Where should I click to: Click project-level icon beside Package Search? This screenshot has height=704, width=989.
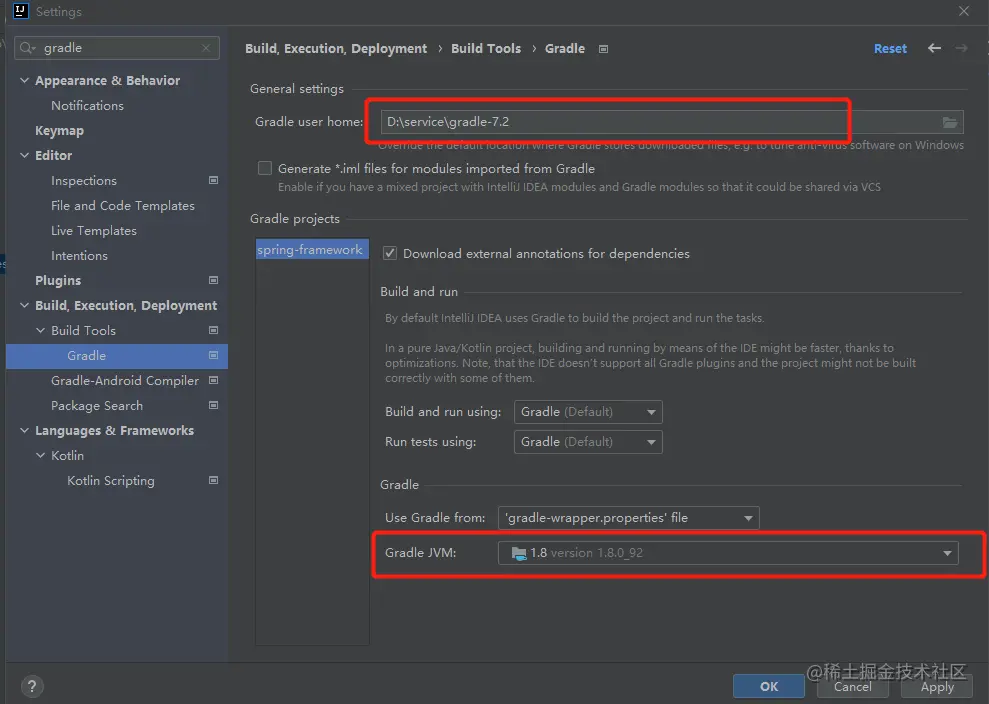pos(214,405)
